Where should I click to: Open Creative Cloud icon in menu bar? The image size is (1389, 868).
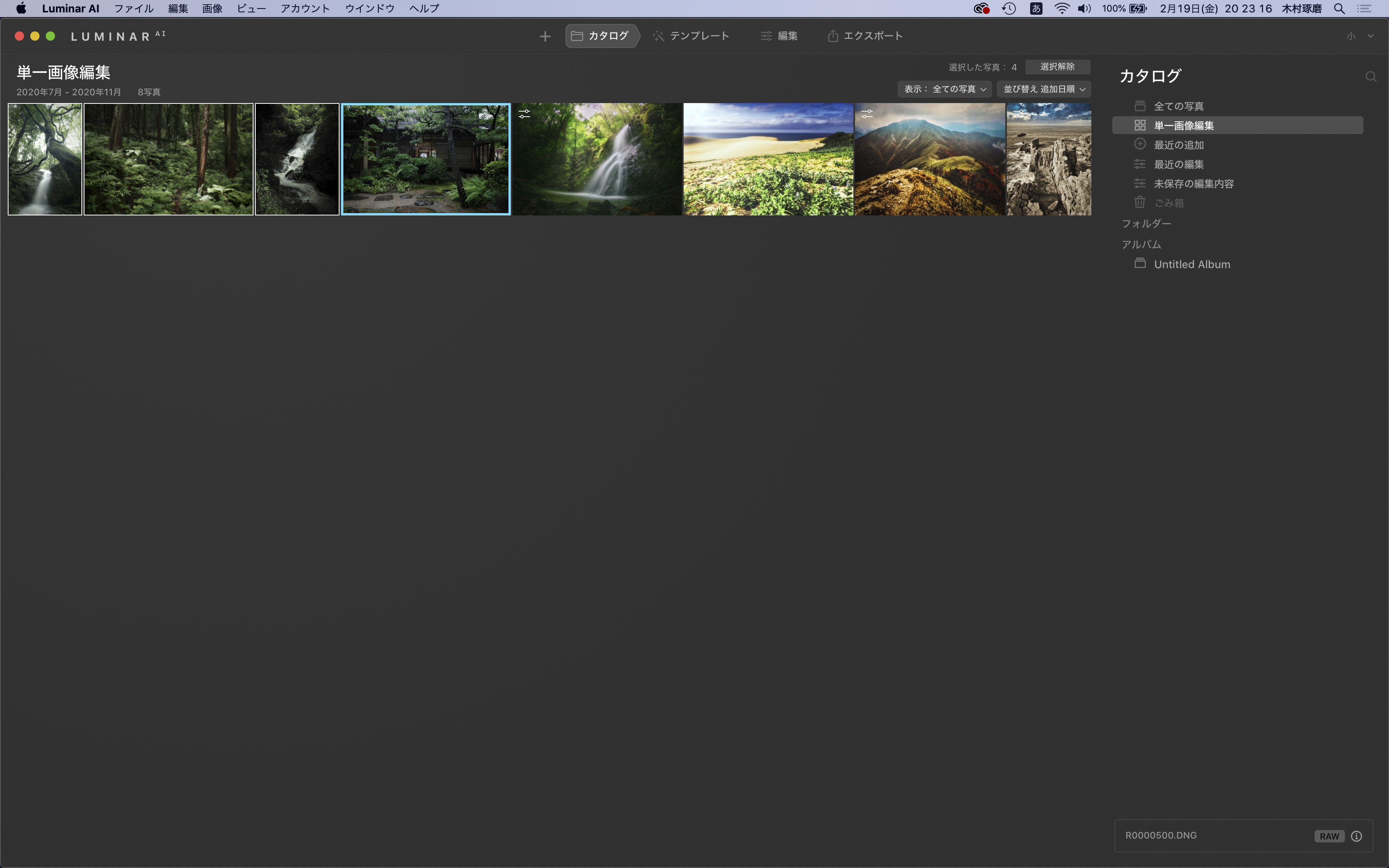click(981, 9)
